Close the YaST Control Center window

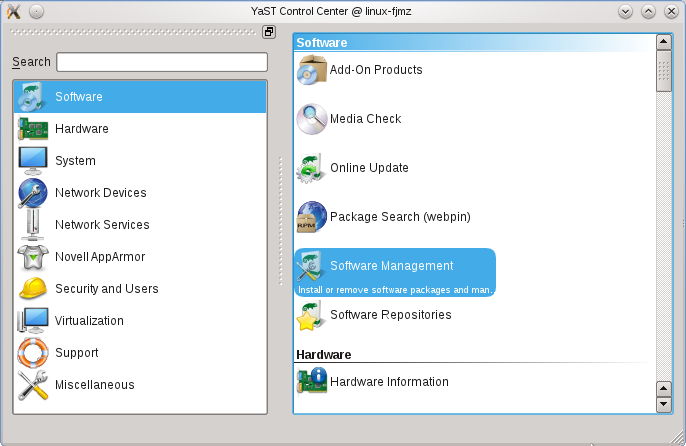tap(671, 11)
